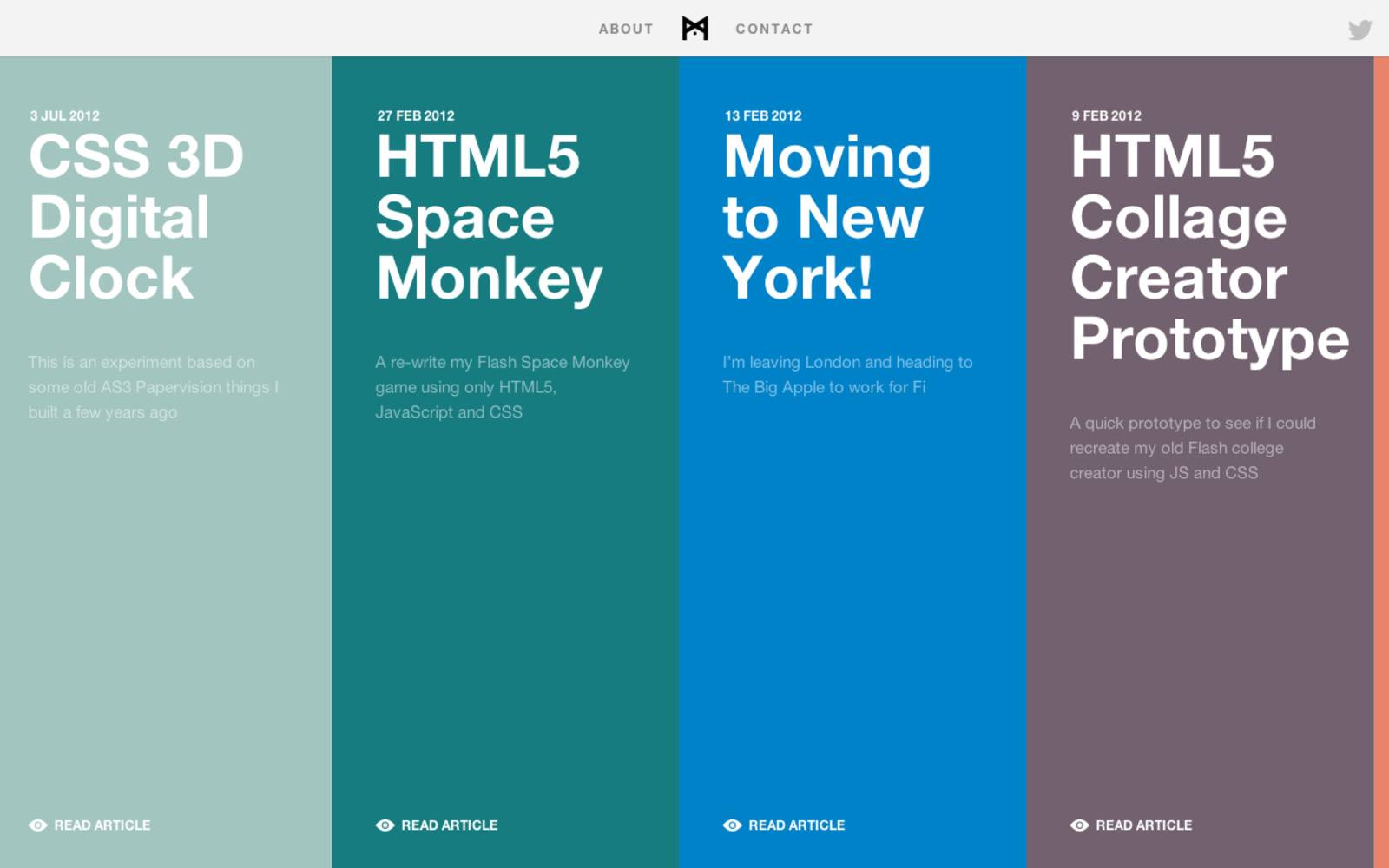Open the CONTACT page
Viewport: 1389px width, 868px height.
click(773, 29)
